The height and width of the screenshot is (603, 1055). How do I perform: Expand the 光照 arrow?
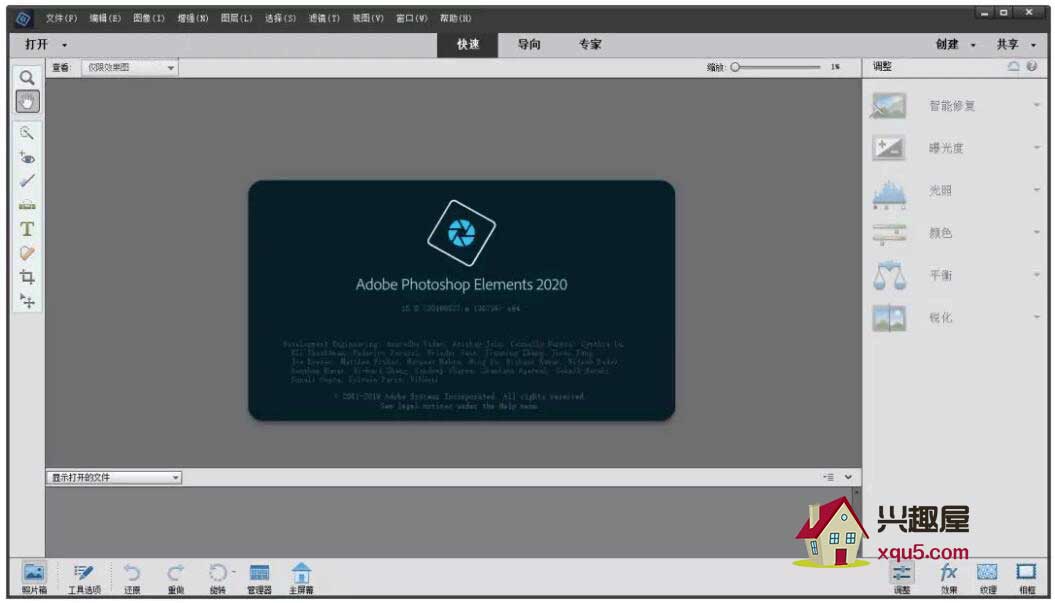pyautogui.click(x=1037, y=190)
